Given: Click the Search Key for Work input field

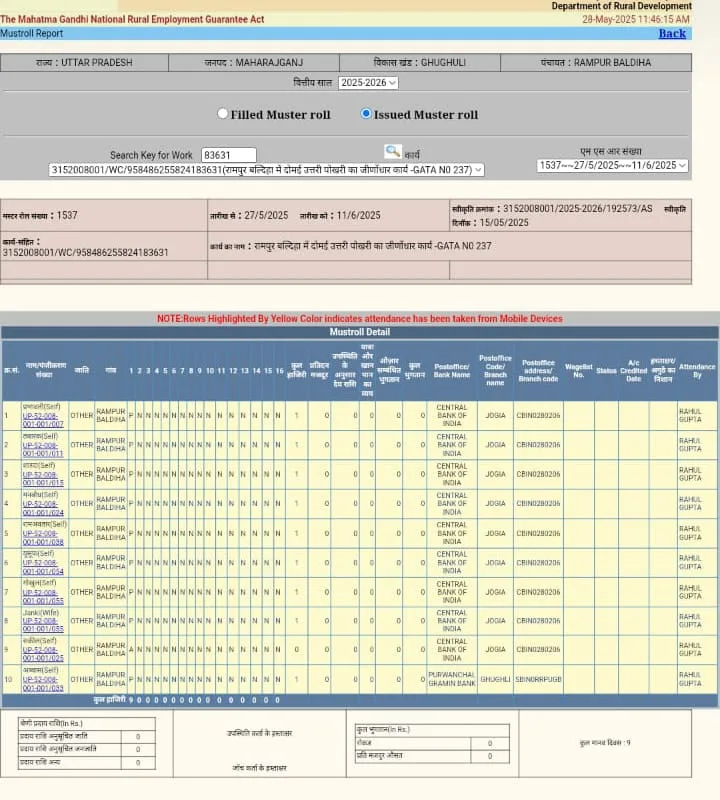Looking at the screenshot, I should pyautogui.click(x=229, y=155).
